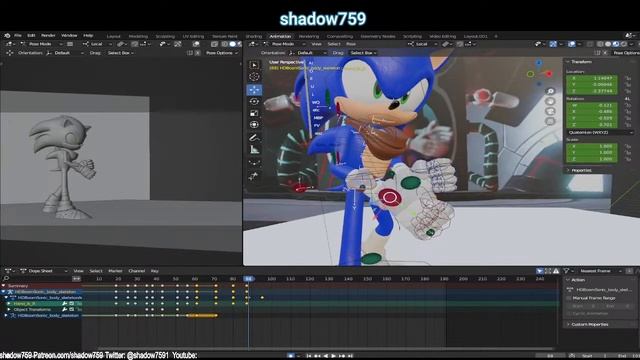Screen dimensions: 640x360
Task: Click the action name field in Action panel
Action: pyautogui.click(x=604, y=289)
